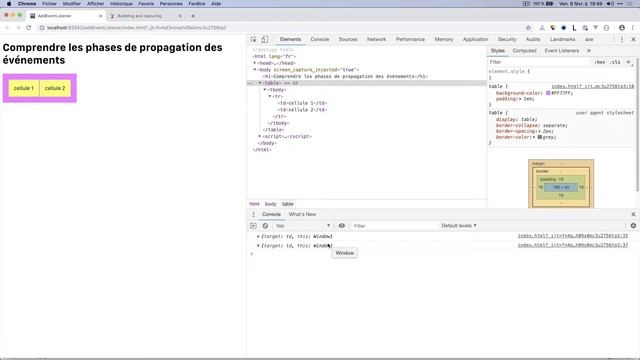Open the JavaScript context 'top' dropdown
The height and width of the screenshot is (360, 640).
pos(302,226)
